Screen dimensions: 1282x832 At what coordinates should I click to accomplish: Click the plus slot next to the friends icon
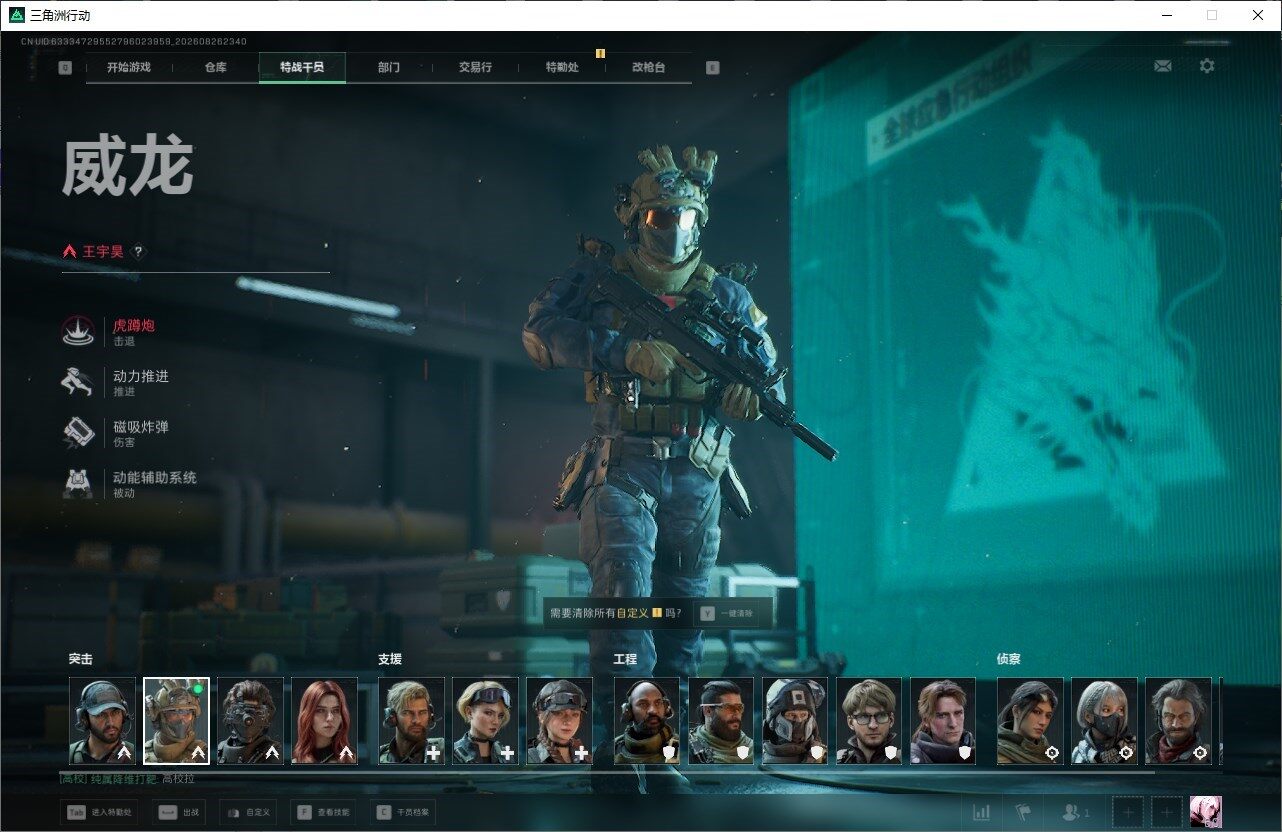pos(1127,813)
